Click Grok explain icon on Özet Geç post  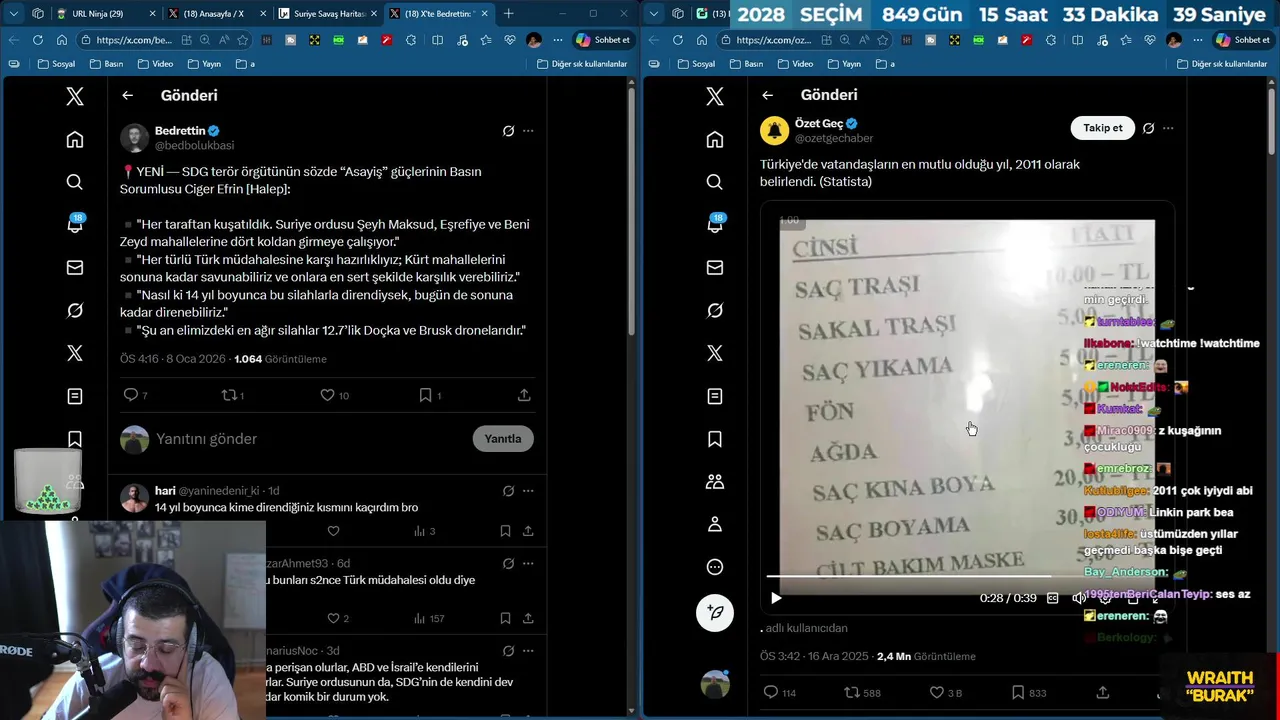(x=1148, y=128)
